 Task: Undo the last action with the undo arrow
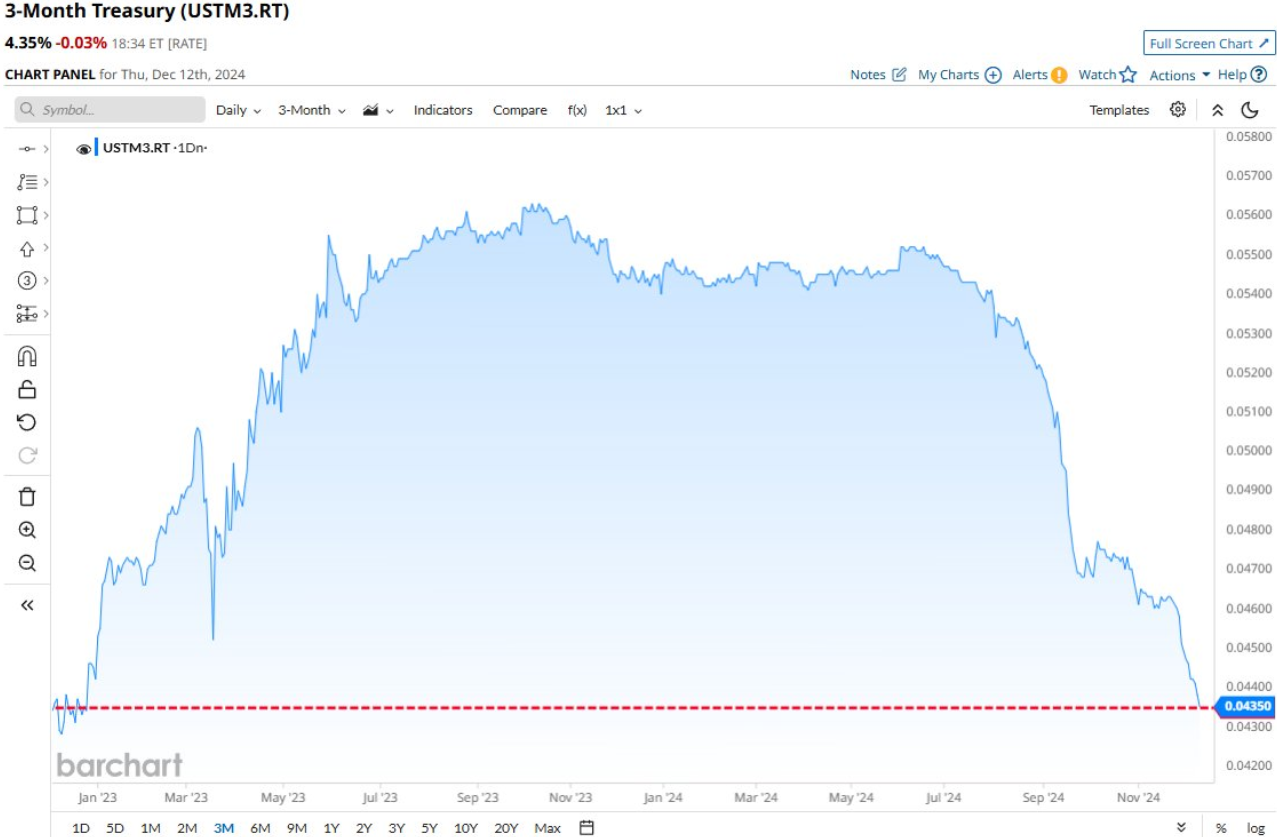click(x=27, y=423)
